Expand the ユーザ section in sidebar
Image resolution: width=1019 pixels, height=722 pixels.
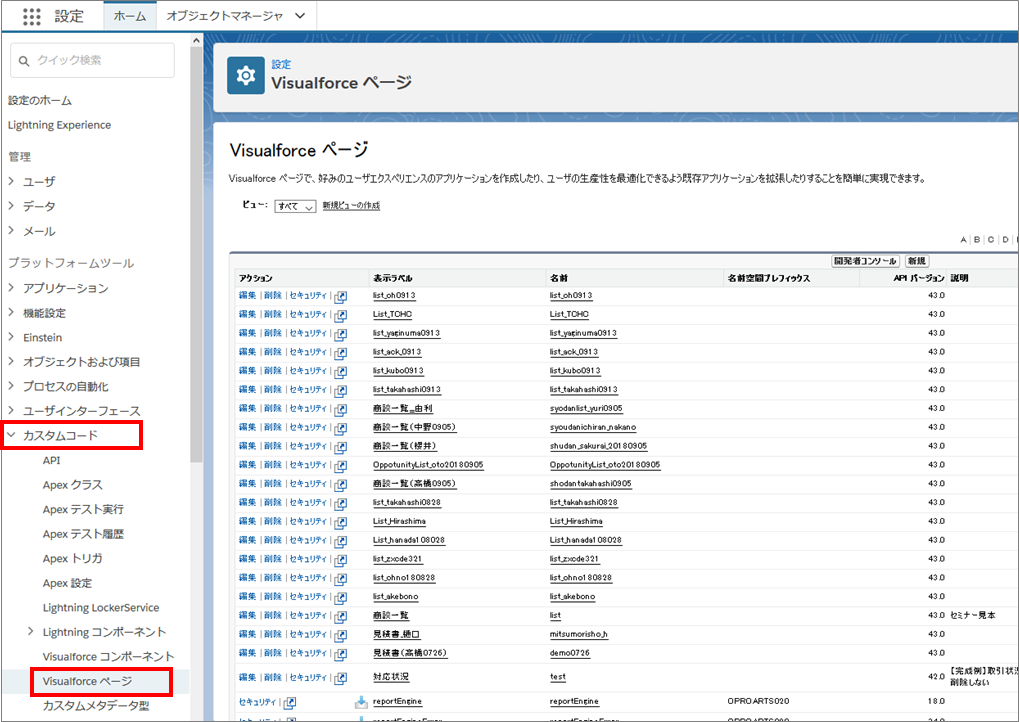[x=12, y=182]
